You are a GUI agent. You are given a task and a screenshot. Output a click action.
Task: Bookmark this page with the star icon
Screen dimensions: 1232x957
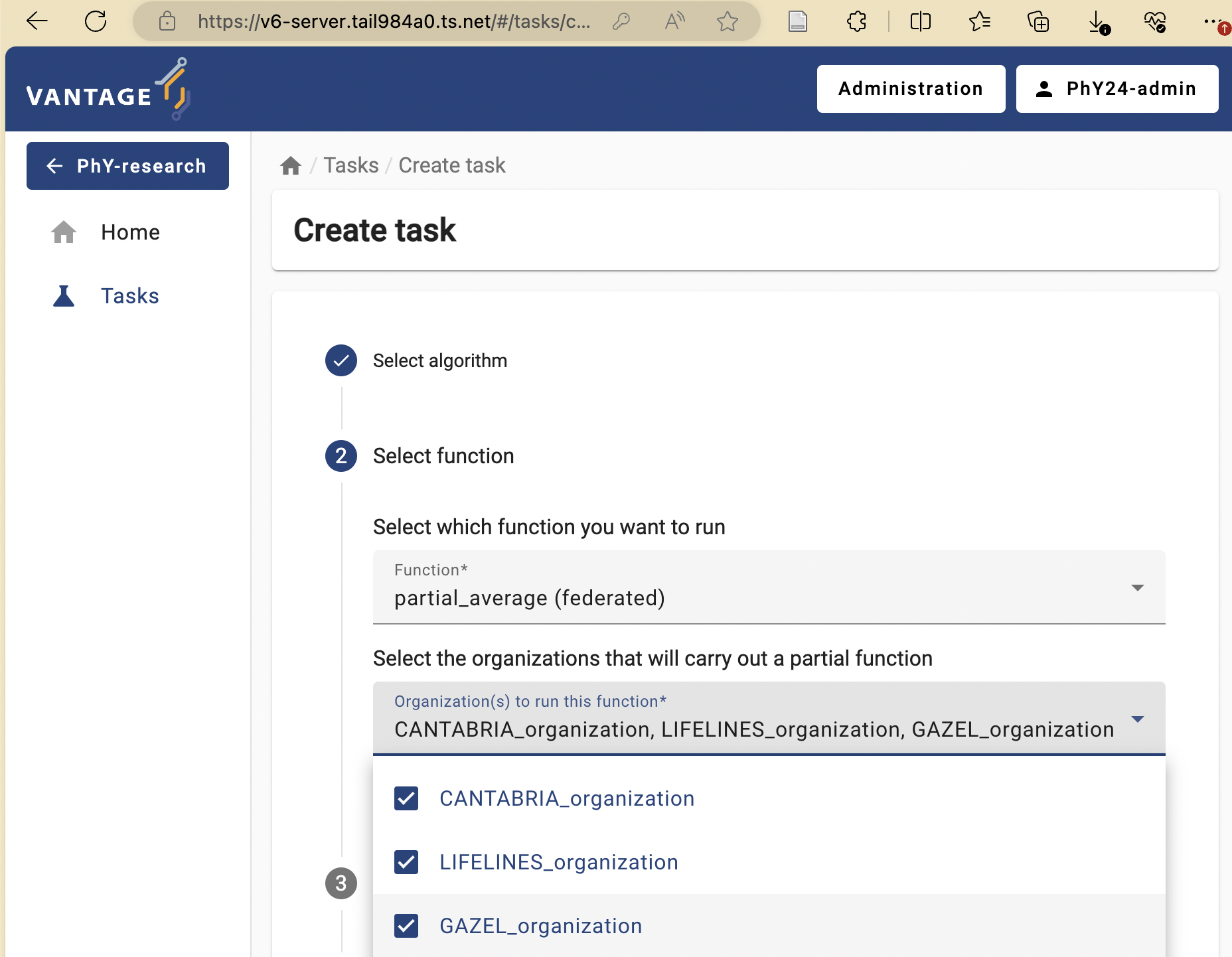pyautogui.click(x=728, y=22)
